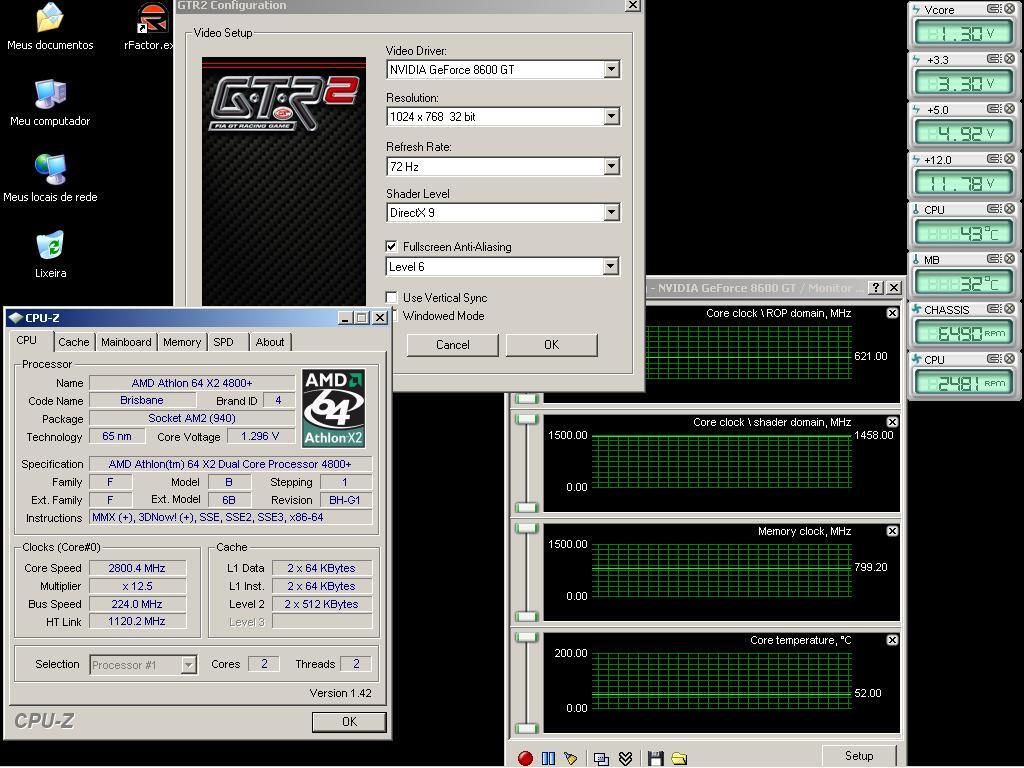Click the Multiplier value x 12.5
The width and height of the screenshot is (1024, 768).
pos(137,586)
